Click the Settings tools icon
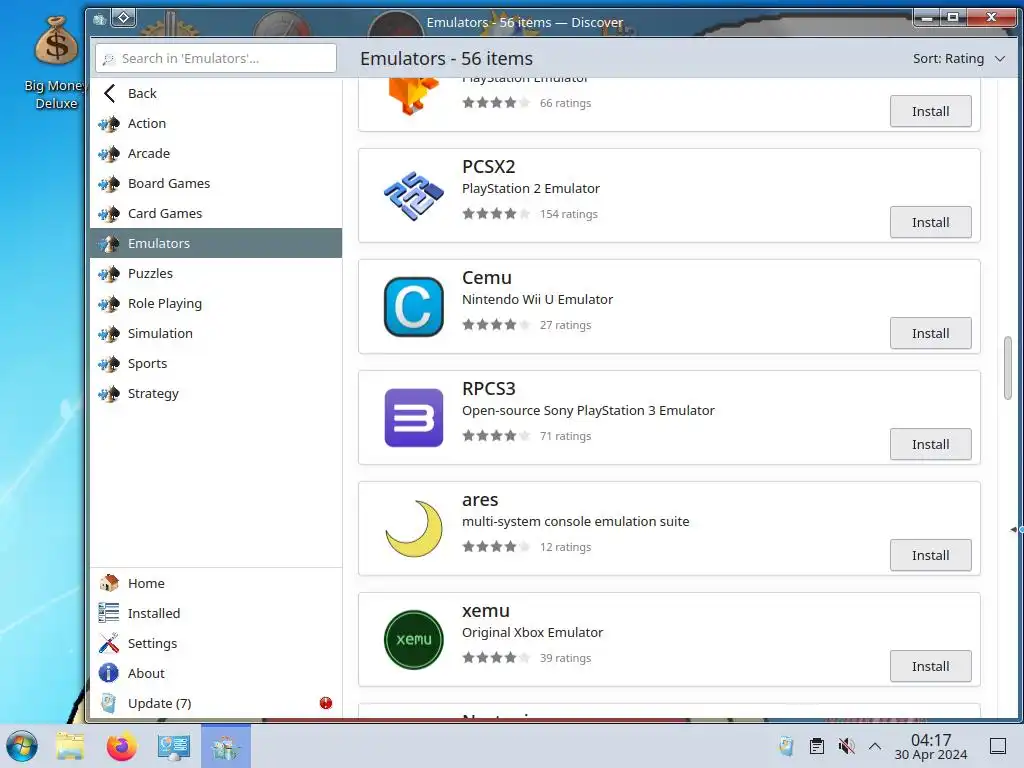 (108, 643)
